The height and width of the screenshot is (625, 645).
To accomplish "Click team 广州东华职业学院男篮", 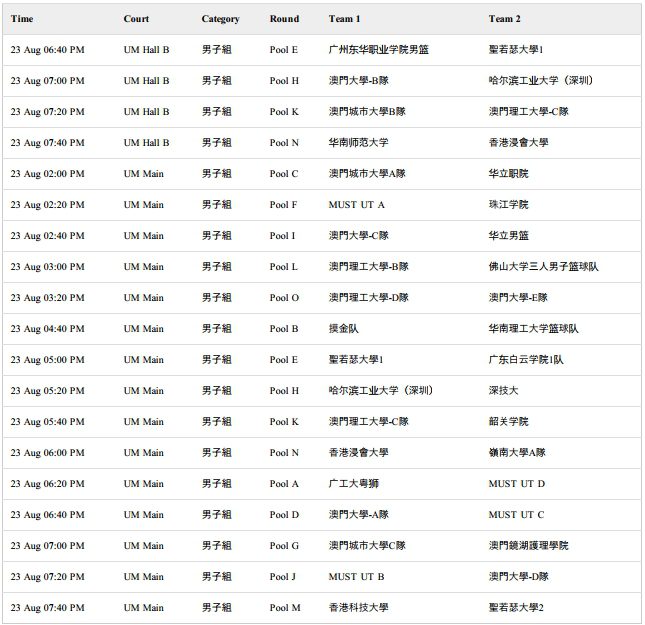I will click(378, 50).
